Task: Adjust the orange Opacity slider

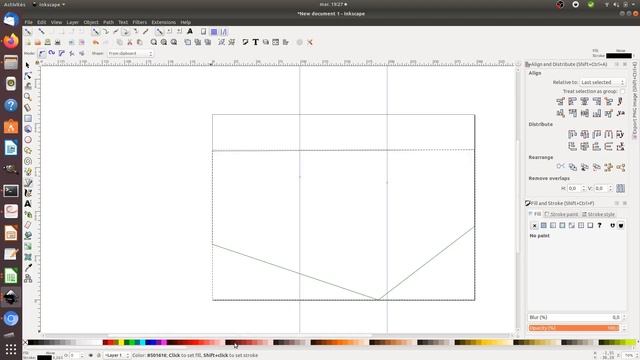Action: 573,328
